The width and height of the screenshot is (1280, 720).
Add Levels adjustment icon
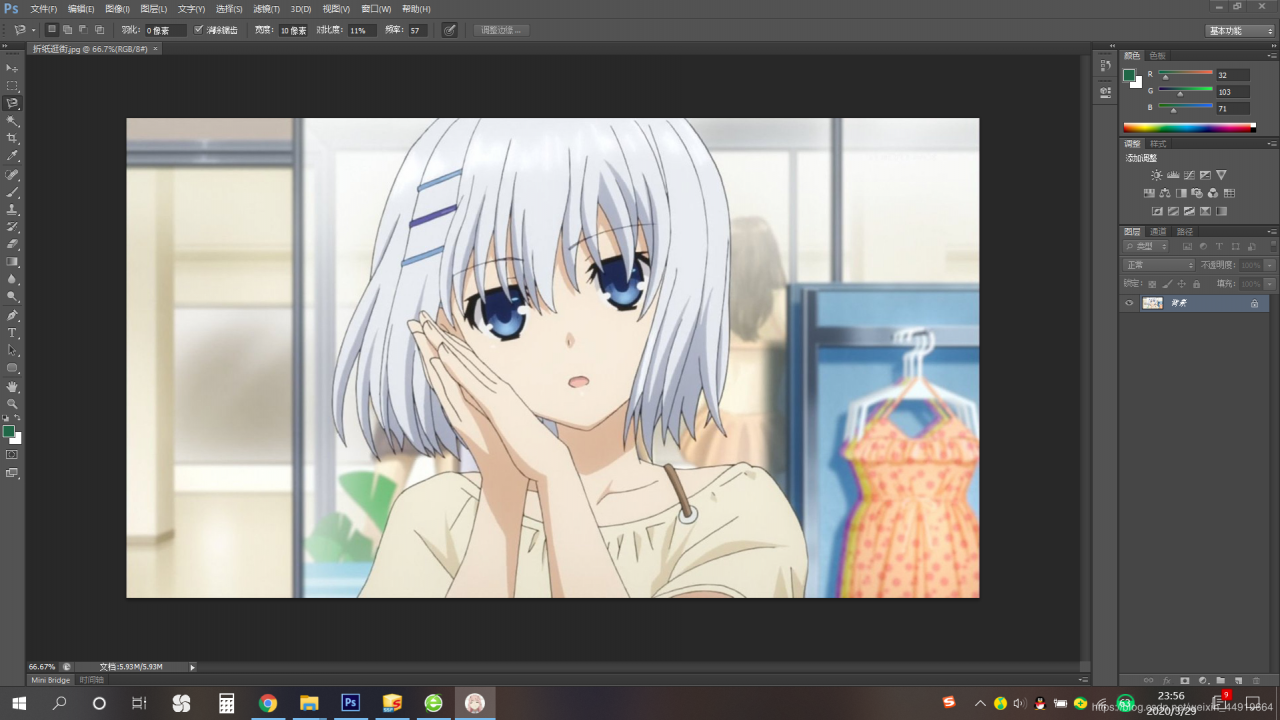(1173, 175)
